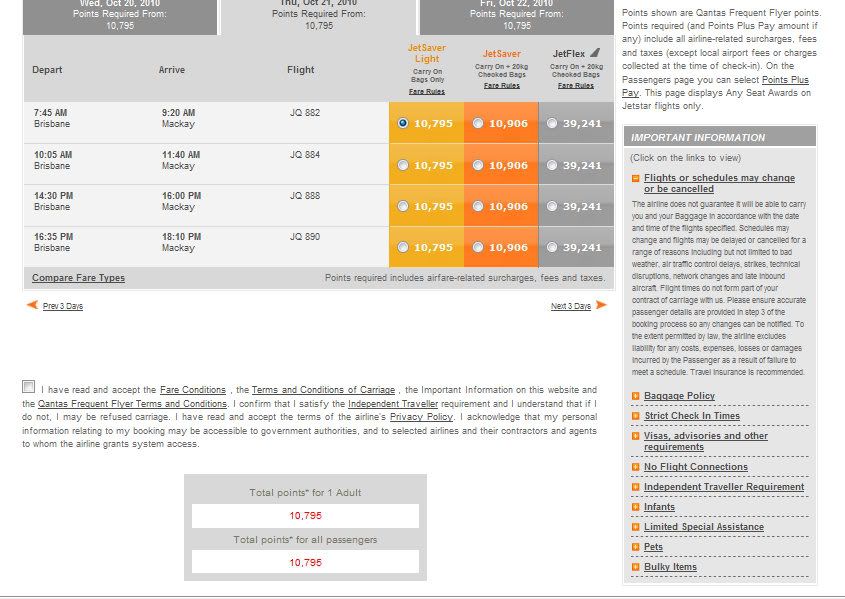
Task: Expand Visas, advisories plus icon
Action: point(635,436)
